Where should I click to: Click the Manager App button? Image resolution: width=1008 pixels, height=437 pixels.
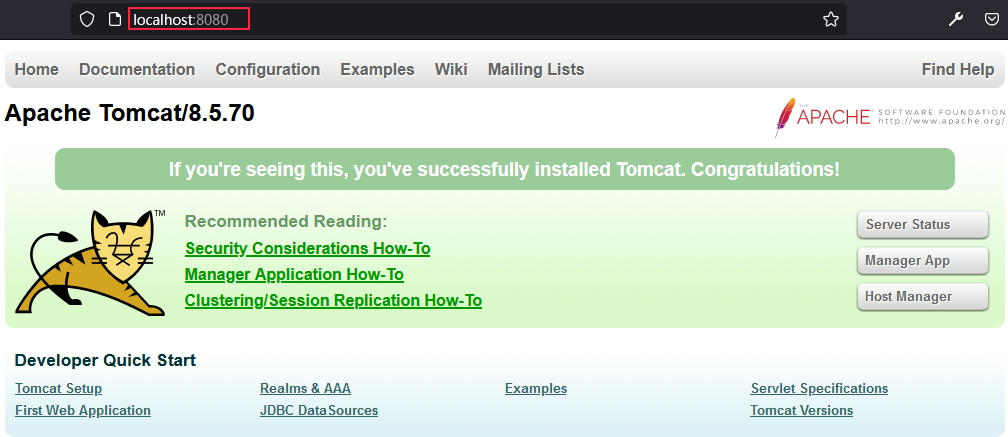(x=922, y=260)
